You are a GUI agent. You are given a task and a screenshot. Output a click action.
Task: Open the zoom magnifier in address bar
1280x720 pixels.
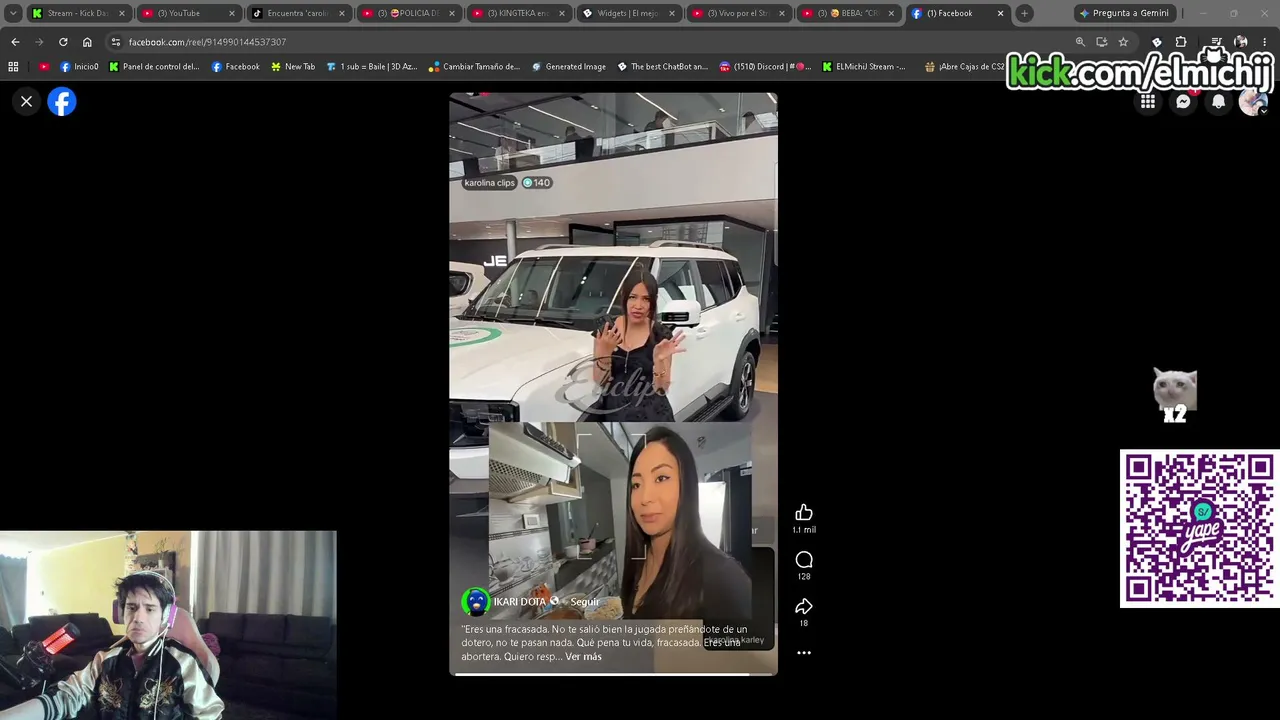(x=1080, y=42)
